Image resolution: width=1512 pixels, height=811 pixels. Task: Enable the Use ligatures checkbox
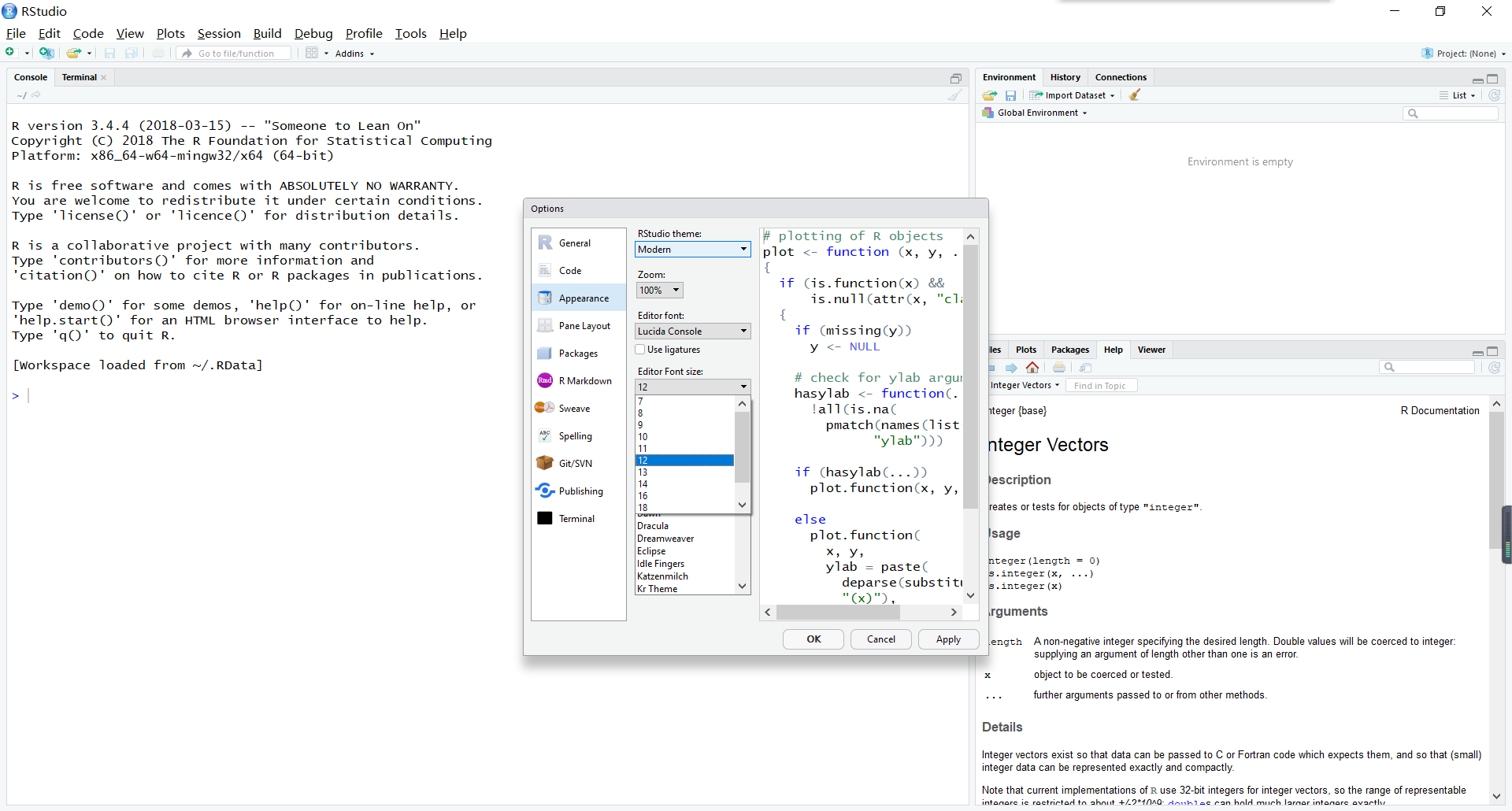pyautogui.click(x=640, y=350)
